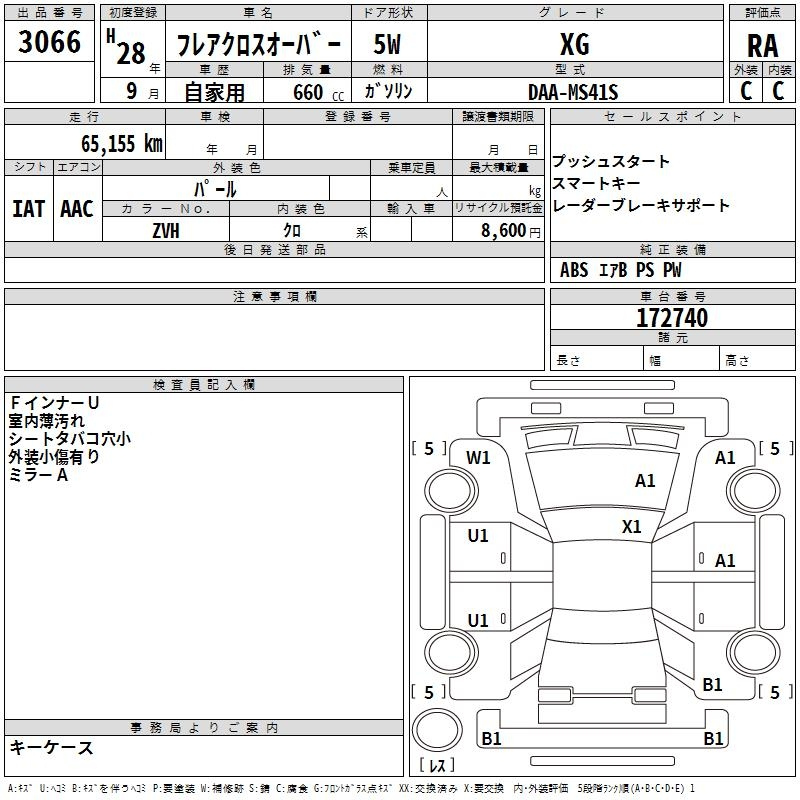The height and width of the screenshot is (800, 800).
Task: Select the 登録番号 header
Action: coord(358,116)
